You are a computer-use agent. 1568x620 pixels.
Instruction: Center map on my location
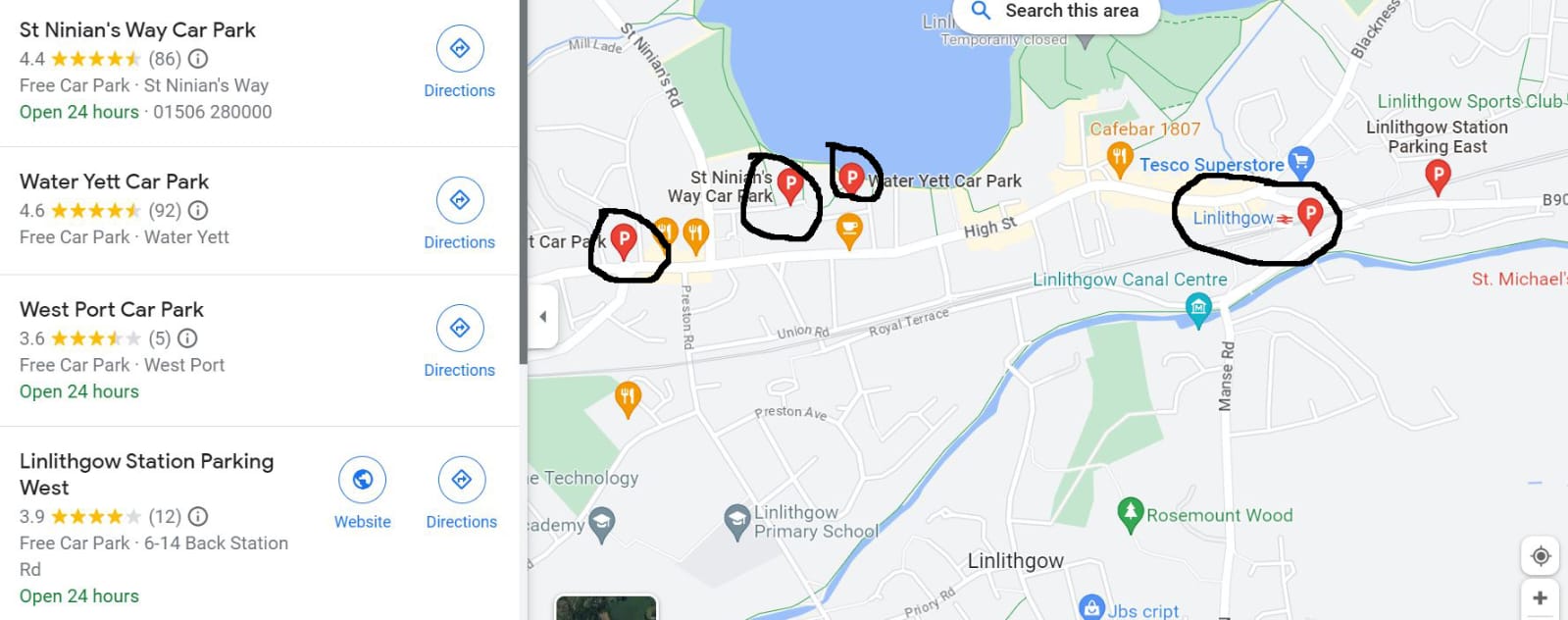pyautogui.click(x=1541, y=556)
